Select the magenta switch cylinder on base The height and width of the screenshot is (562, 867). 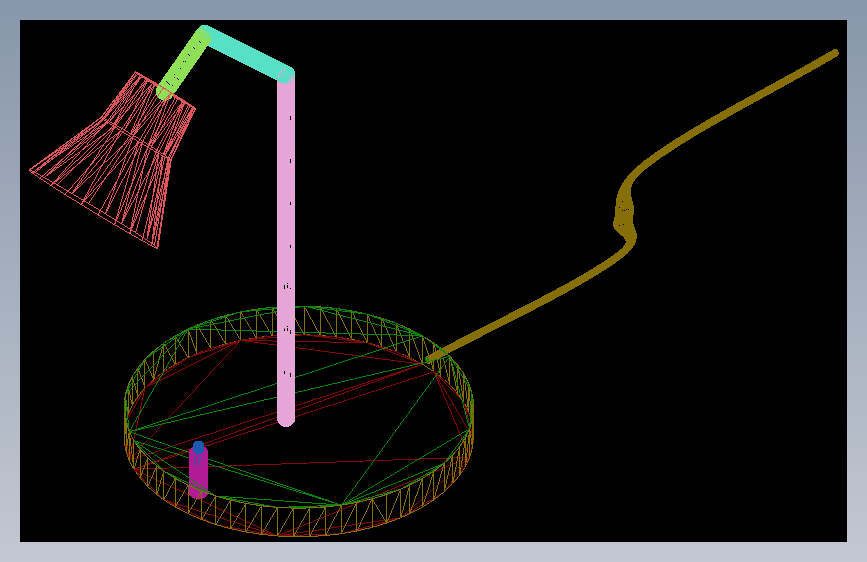[199, 473]
